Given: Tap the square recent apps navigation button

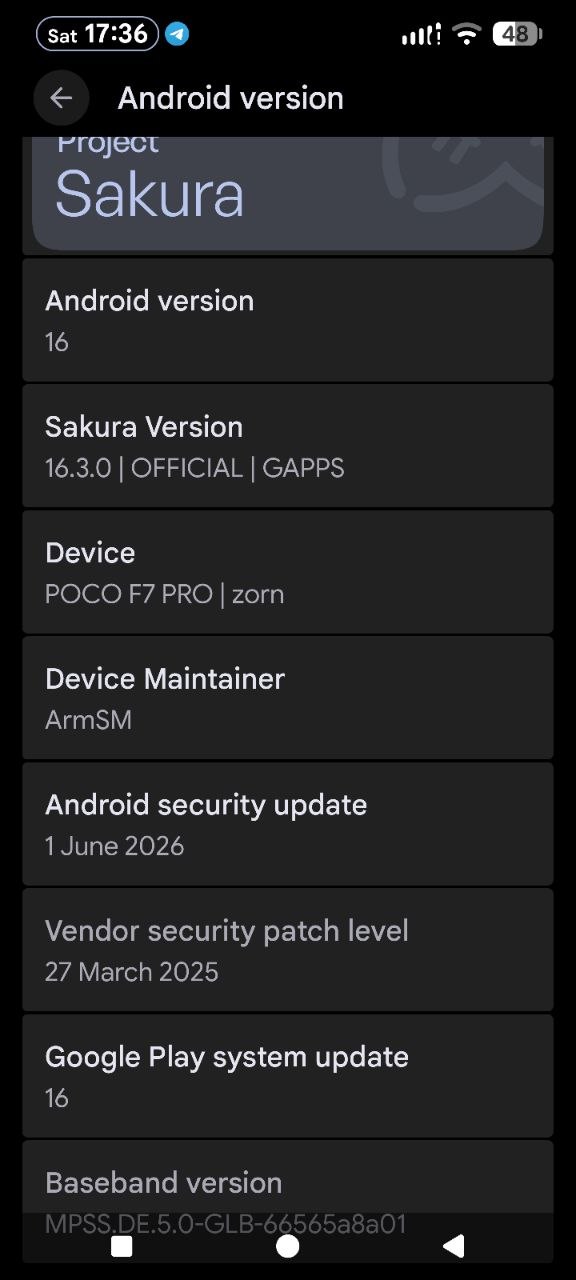Looking at the screenshot, I should [x=122, y=1246].
